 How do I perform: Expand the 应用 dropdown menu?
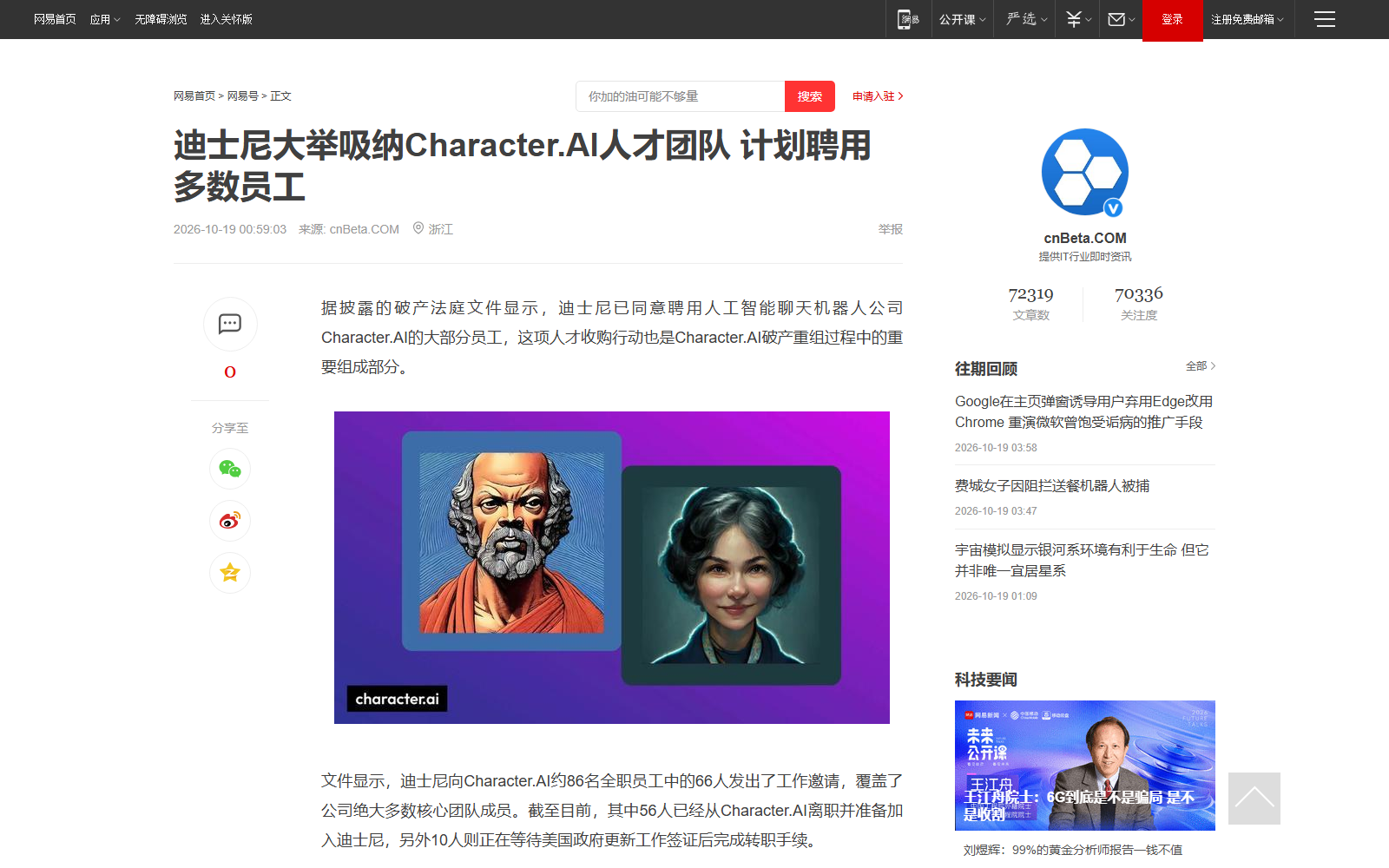pos(105,19)
